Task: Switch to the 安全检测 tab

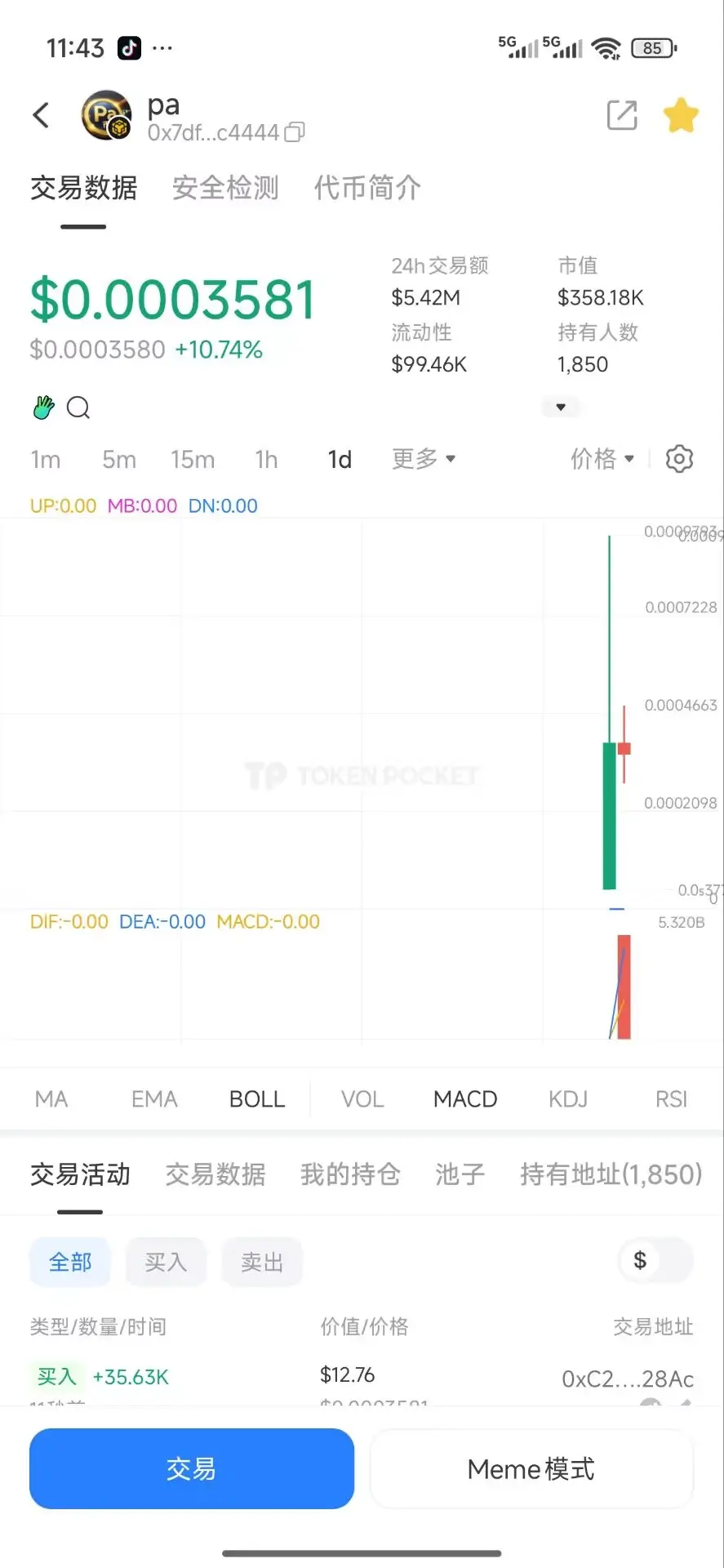Action: [225, 188]
